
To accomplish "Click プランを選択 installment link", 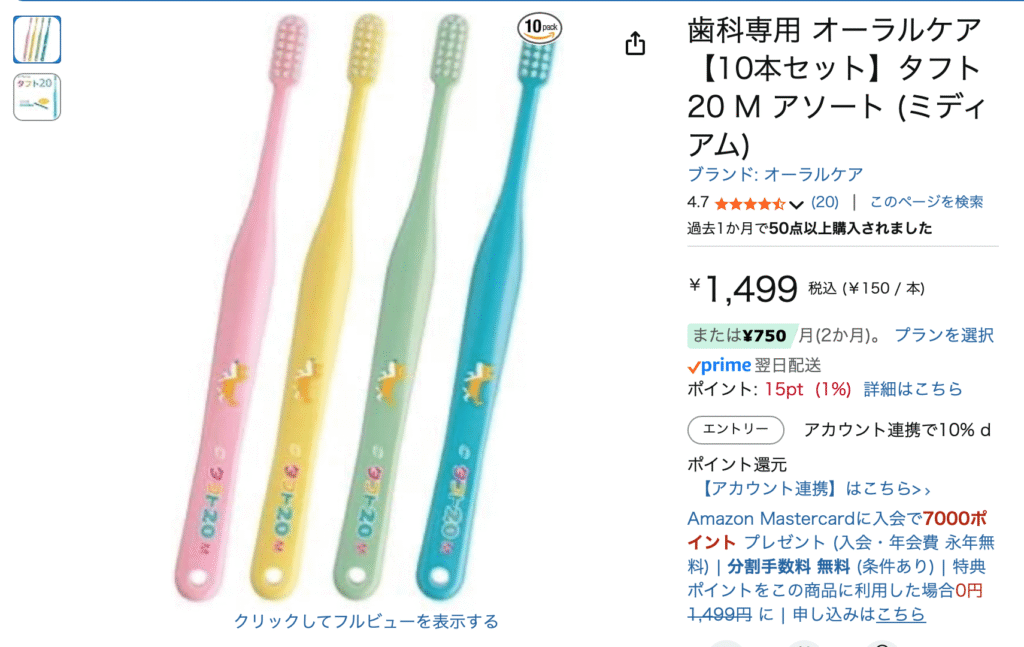I will (944, 335).
